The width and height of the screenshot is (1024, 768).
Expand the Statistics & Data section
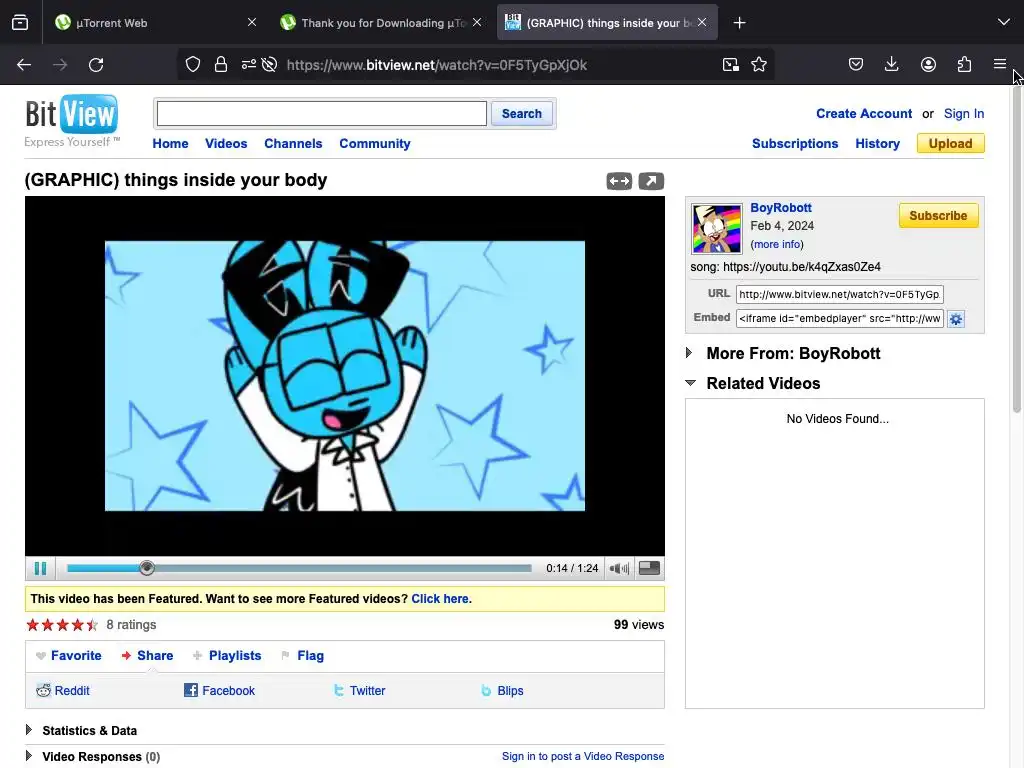coord(29,730)
